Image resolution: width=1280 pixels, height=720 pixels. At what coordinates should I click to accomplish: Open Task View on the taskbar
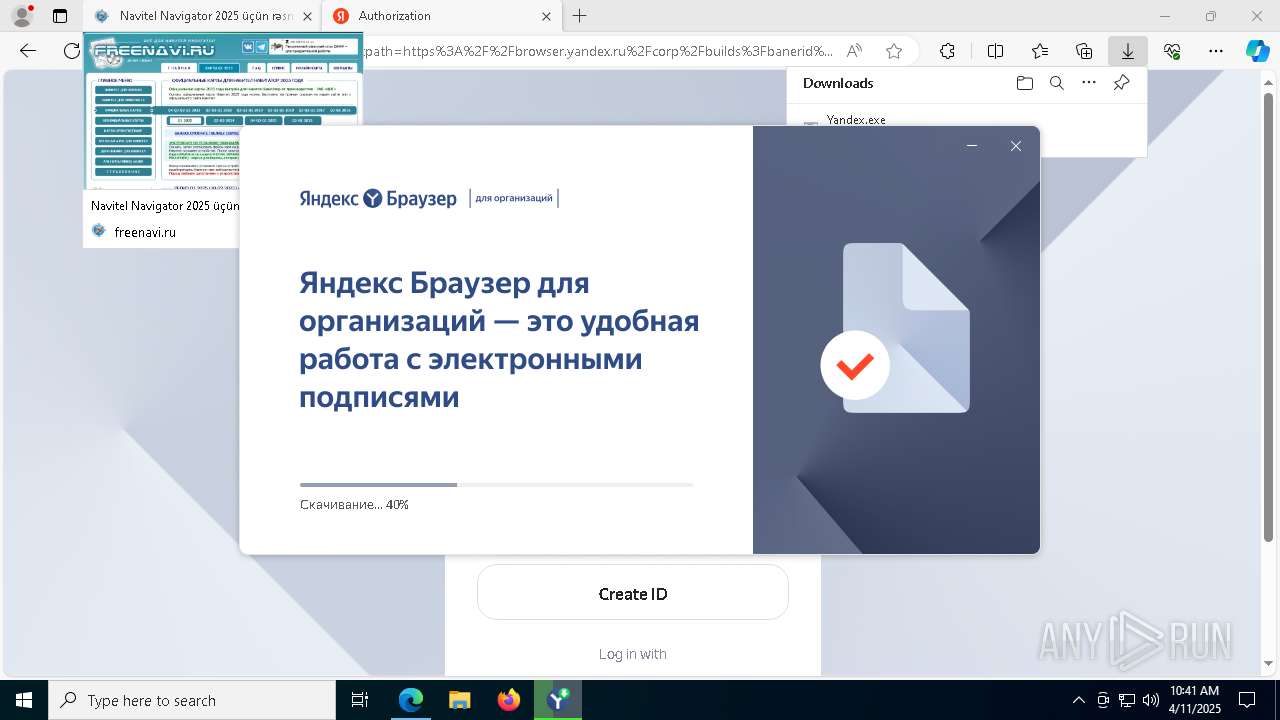click(x=360, y=700)
